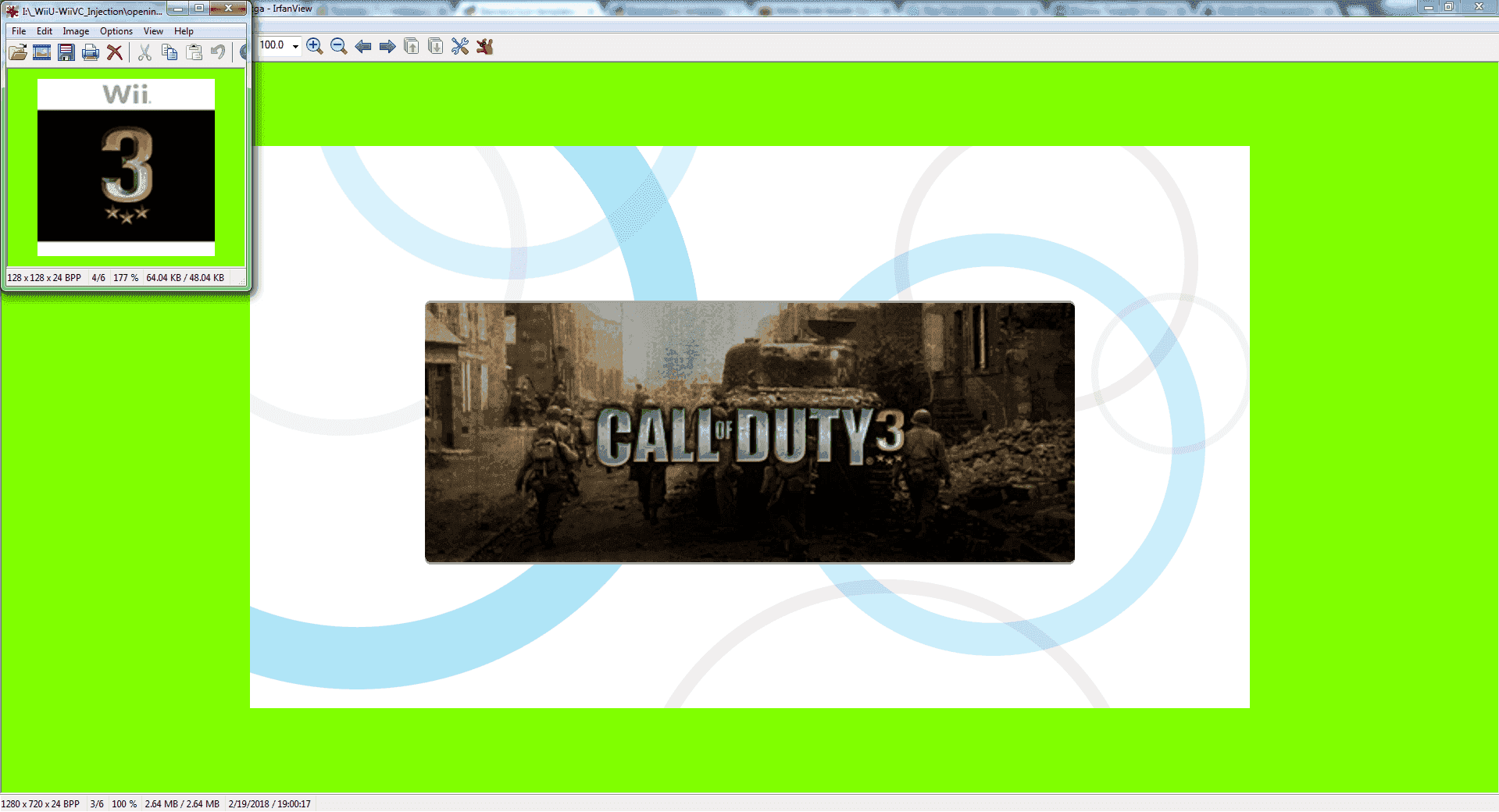This screenshot has height=812, width=1499.
Task: Start slideshow from the small window toolbar
Action: click(x=42, y=52)
